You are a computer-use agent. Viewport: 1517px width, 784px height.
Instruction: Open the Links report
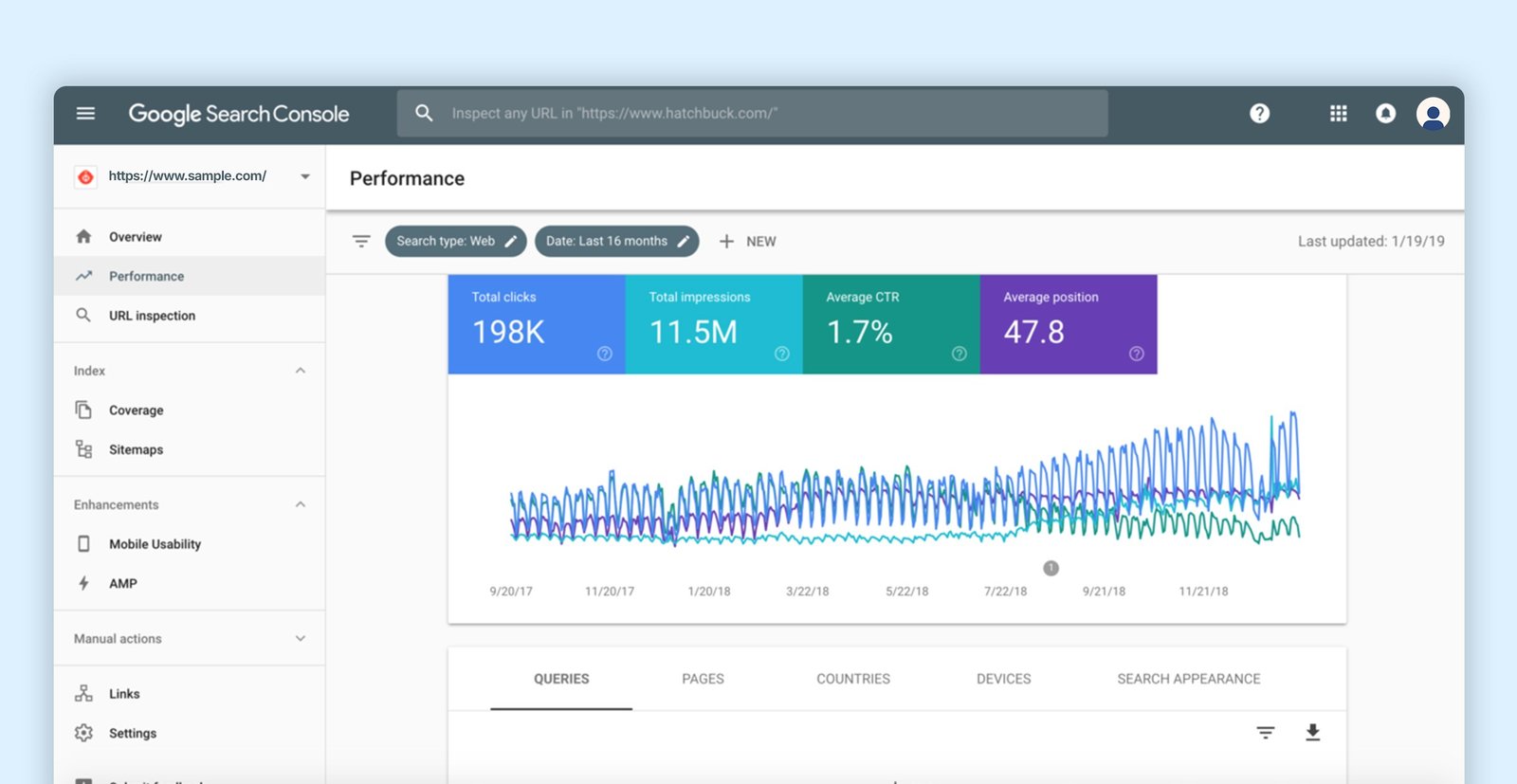coord(190,694)
